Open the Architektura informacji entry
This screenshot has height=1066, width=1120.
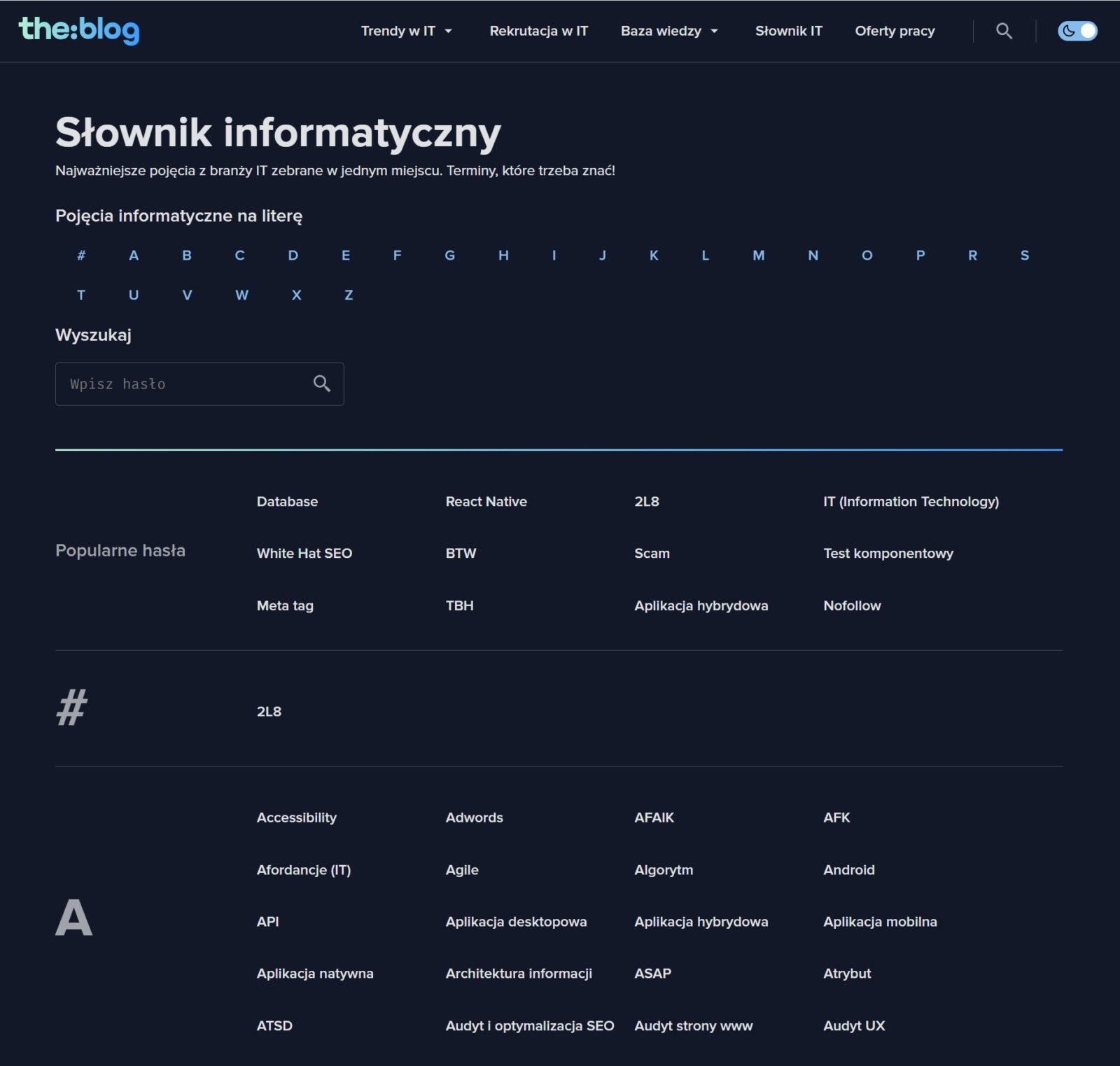[518, 973]
